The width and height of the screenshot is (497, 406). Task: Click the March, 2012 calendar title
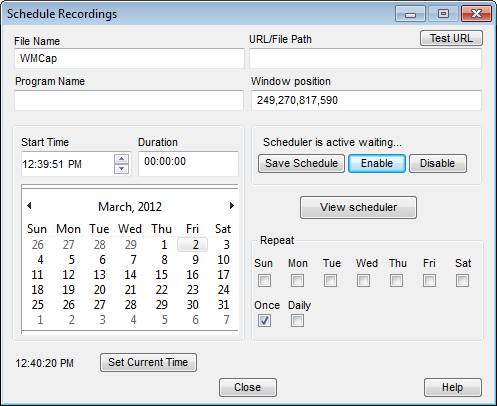[x=130, y=207]
